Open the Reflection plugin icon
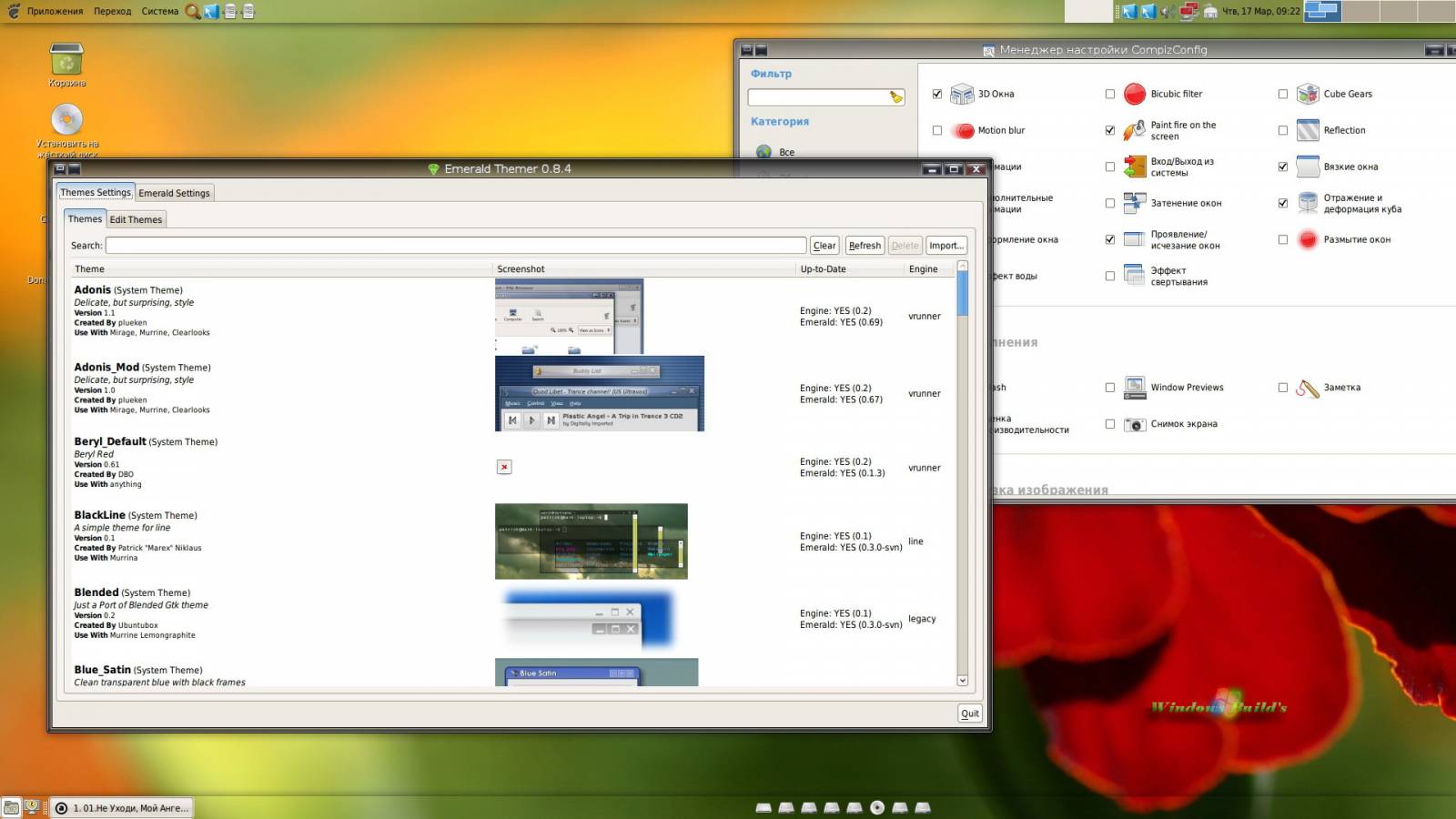This screenshot has height=819, width=1456. point(1308,130)
